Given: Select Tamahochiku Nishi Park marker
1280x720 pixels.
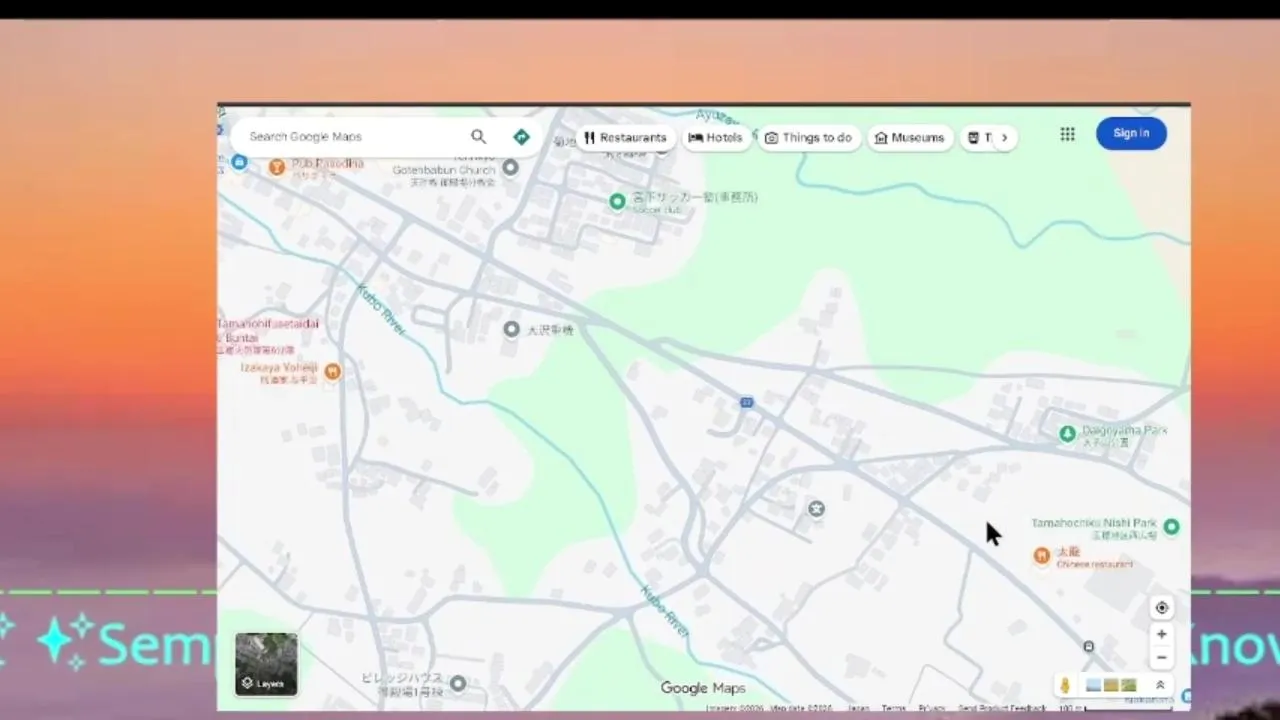Looking at the screenshot, I should (1171, 526).
